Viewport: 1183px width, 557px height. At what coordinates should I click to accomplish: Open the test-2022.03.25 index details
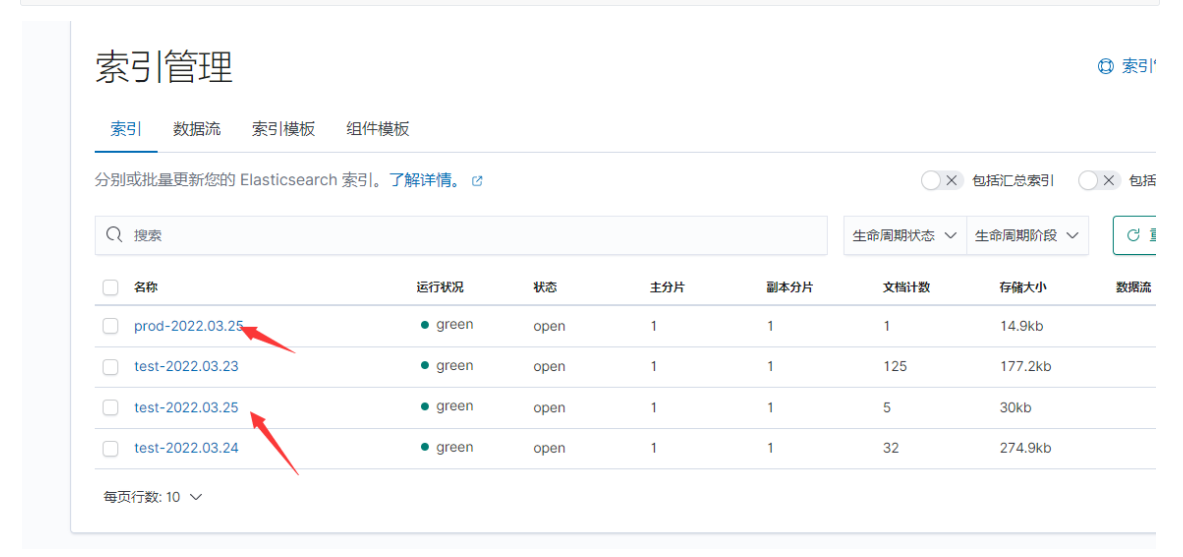click(186, 408)
